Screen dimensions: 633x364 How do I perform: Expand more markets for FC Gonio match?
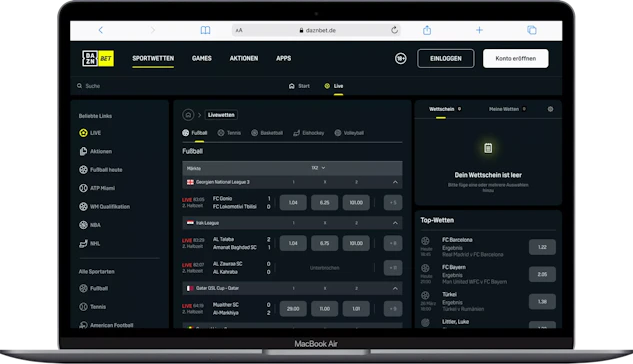tap(393, 203)
